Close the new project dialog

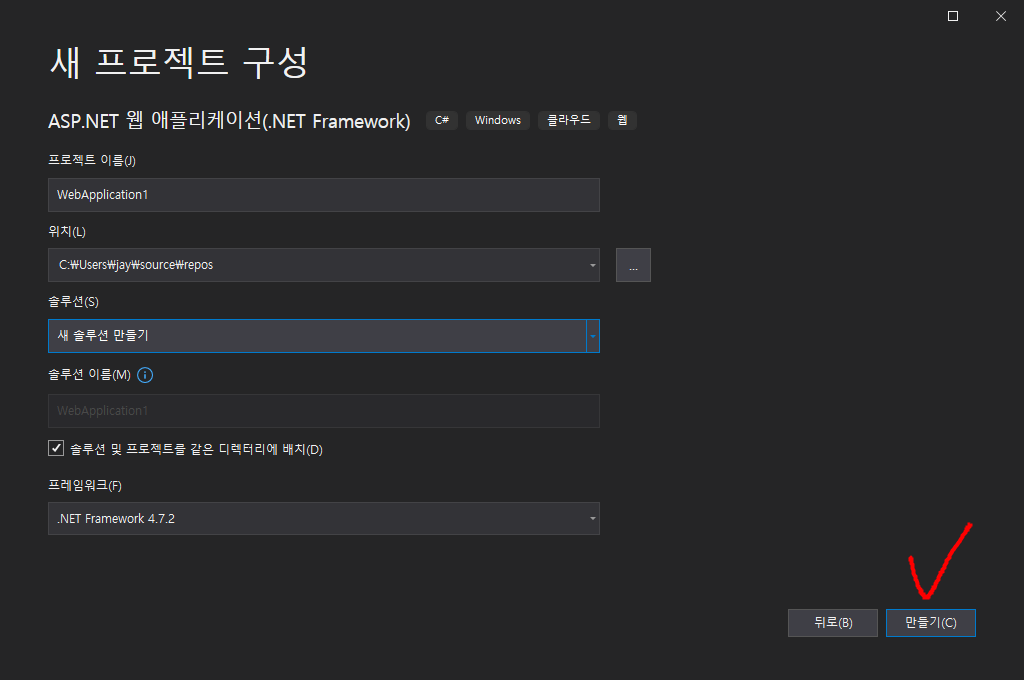coord(1000,16)
